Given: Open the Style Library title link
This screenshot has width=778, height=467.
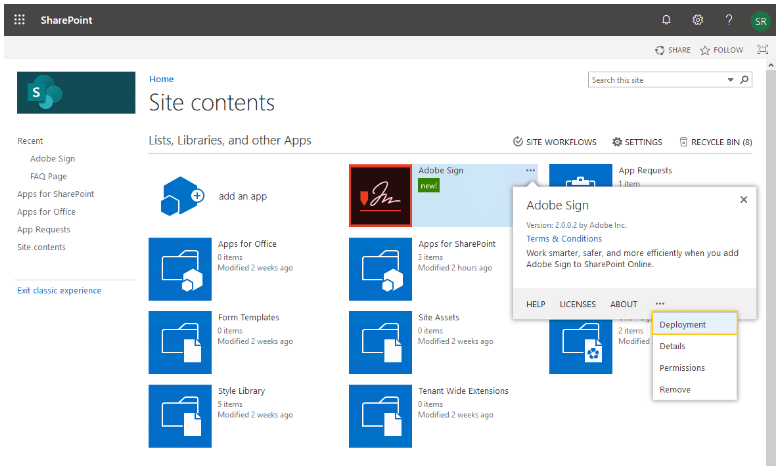Looking at the screenshot, I should 241,391.
